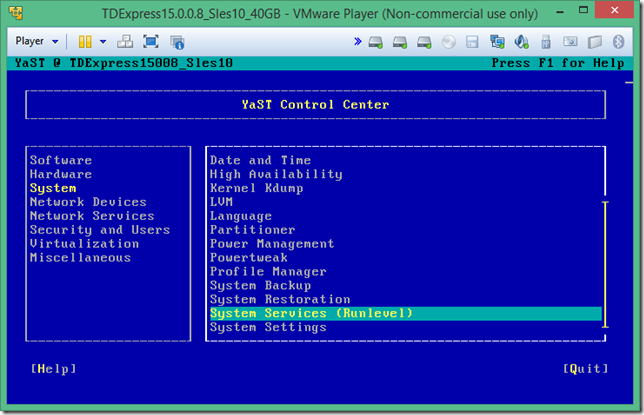Select Network Services category

[92, 216]
